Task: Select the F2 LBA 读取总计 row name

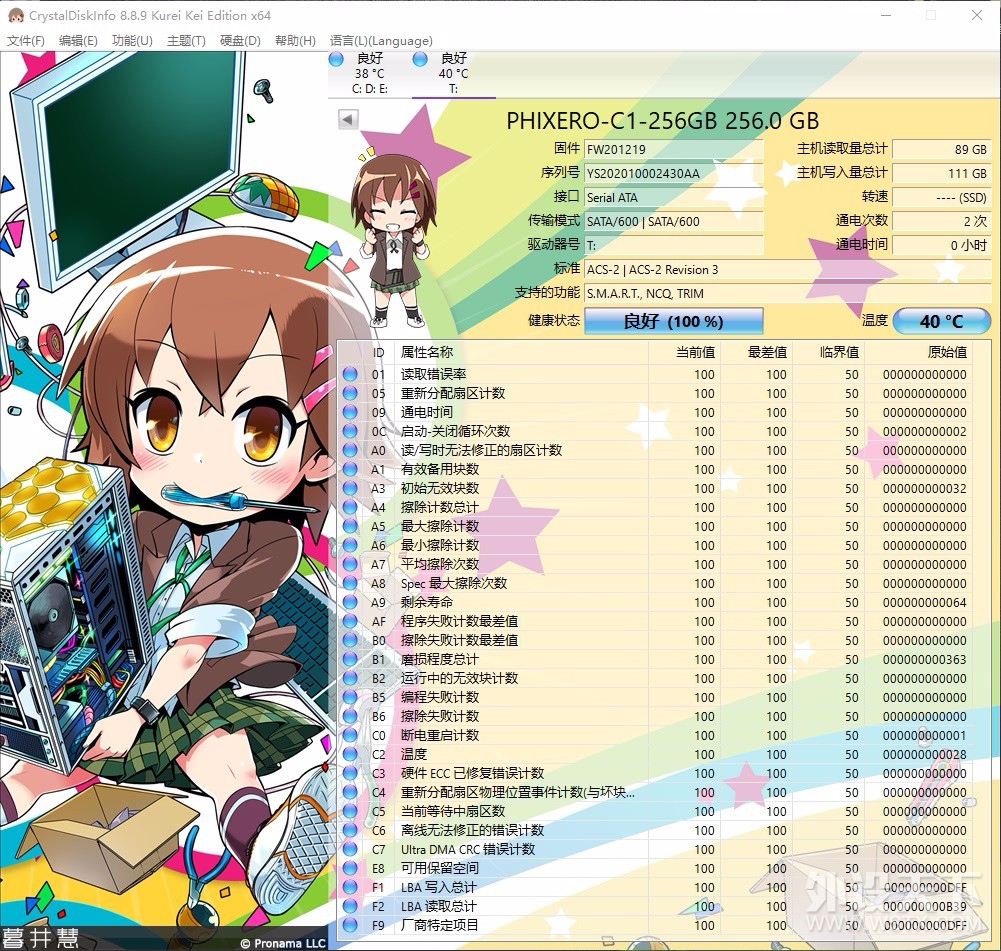Action: point(439,906)
